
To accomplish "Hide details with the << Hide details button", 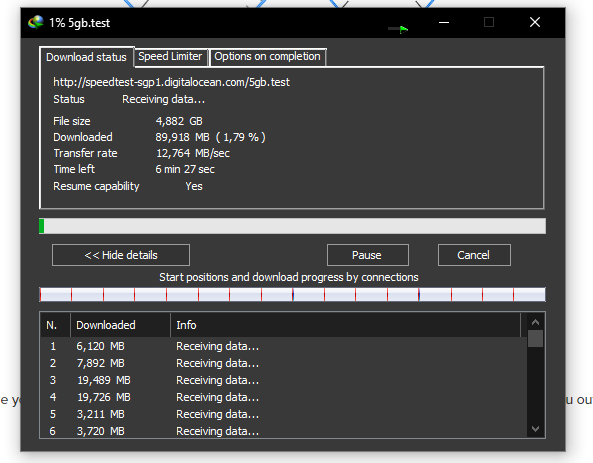I will pos(121,255).
